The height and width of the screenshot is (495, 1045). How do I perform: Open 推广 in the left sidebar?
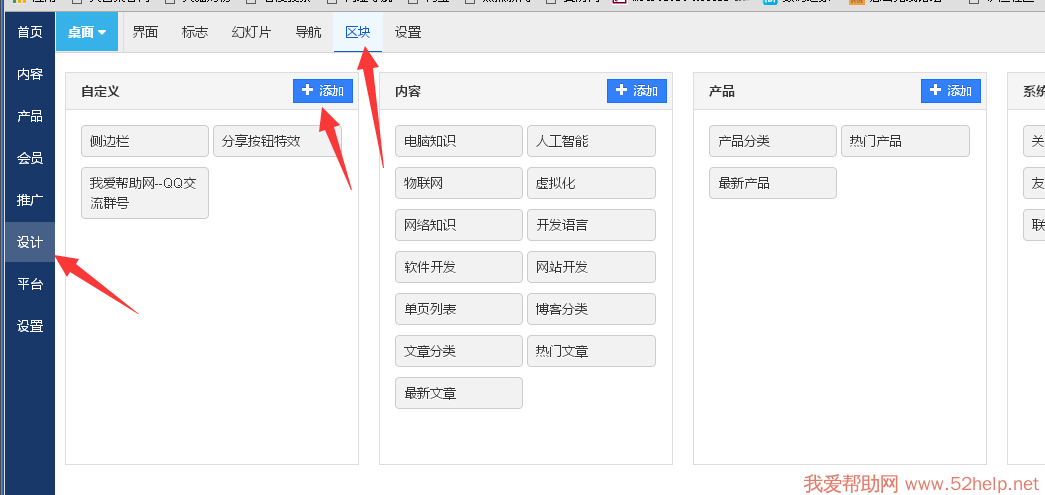coord(30,200)
